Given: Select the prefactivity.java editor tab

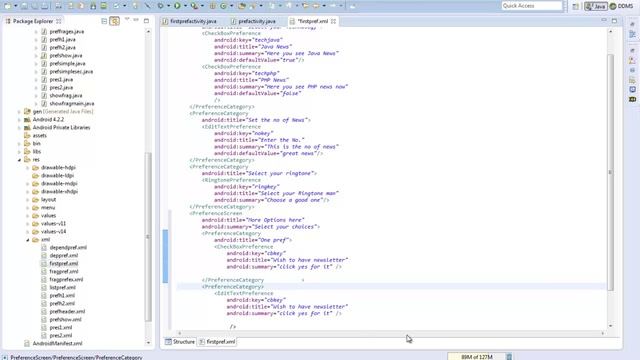Looking at the screenshot, I should pyautogui.click(x=253, y=21).
